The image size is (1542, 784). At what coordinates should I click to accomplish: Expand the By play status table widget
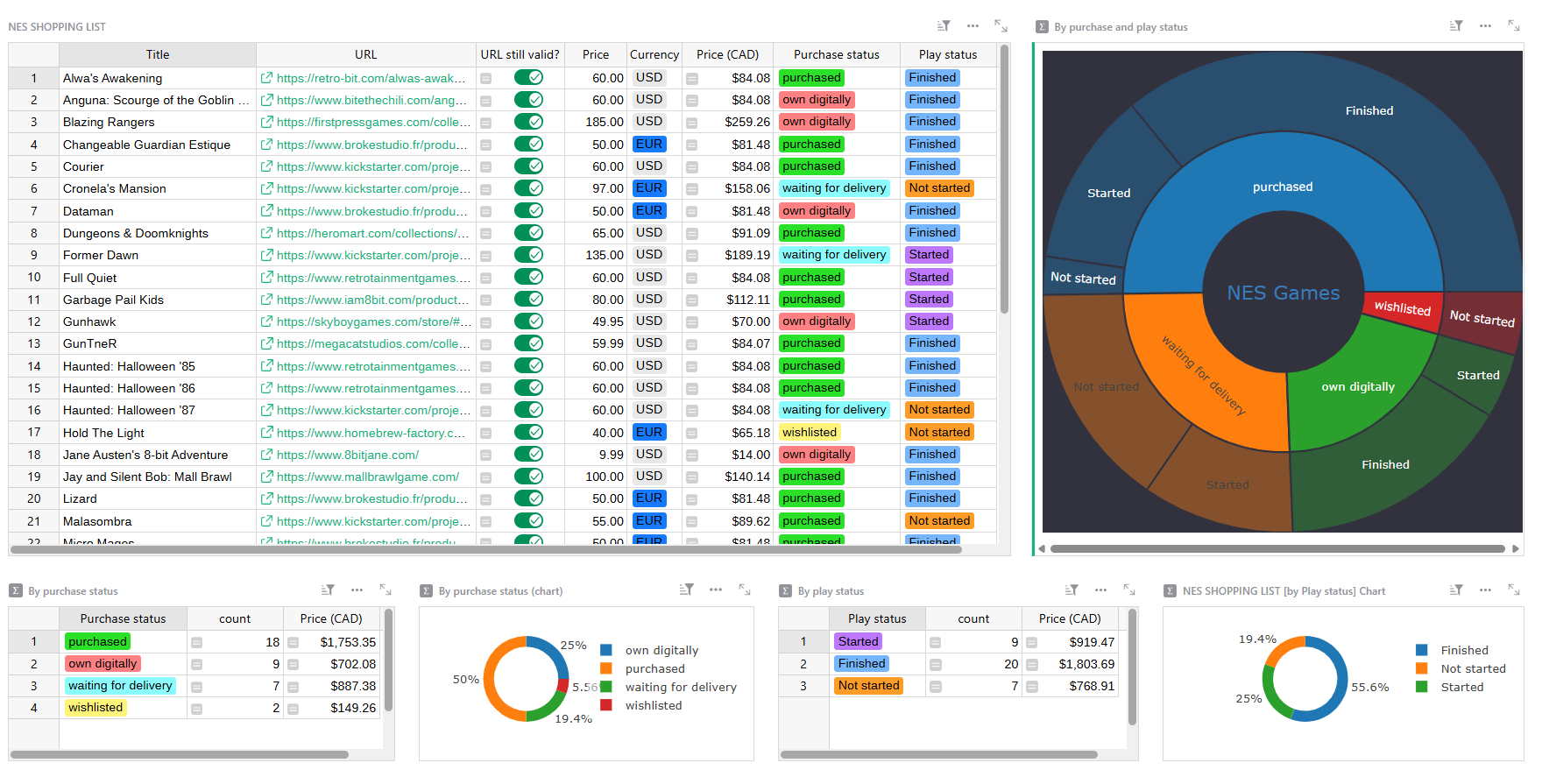click(1128, 590)
